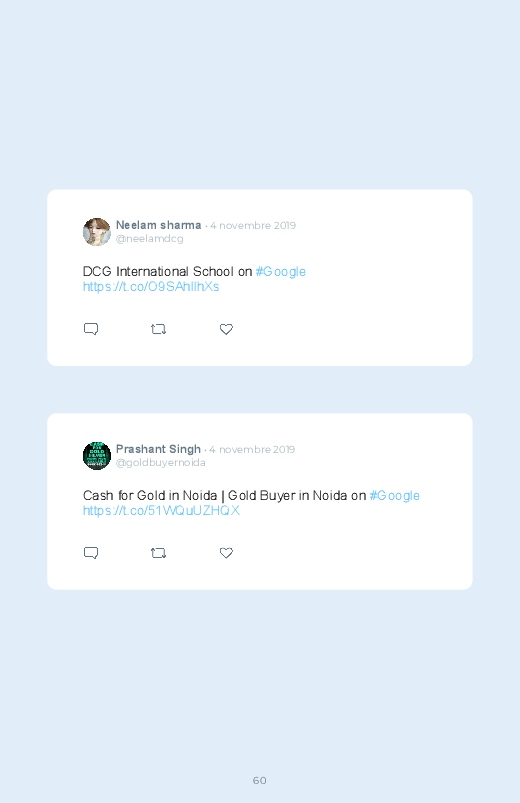This screenshot has height=803, width=520.
Task: Like the DCG International School tweet
Action: pos(226,329)
